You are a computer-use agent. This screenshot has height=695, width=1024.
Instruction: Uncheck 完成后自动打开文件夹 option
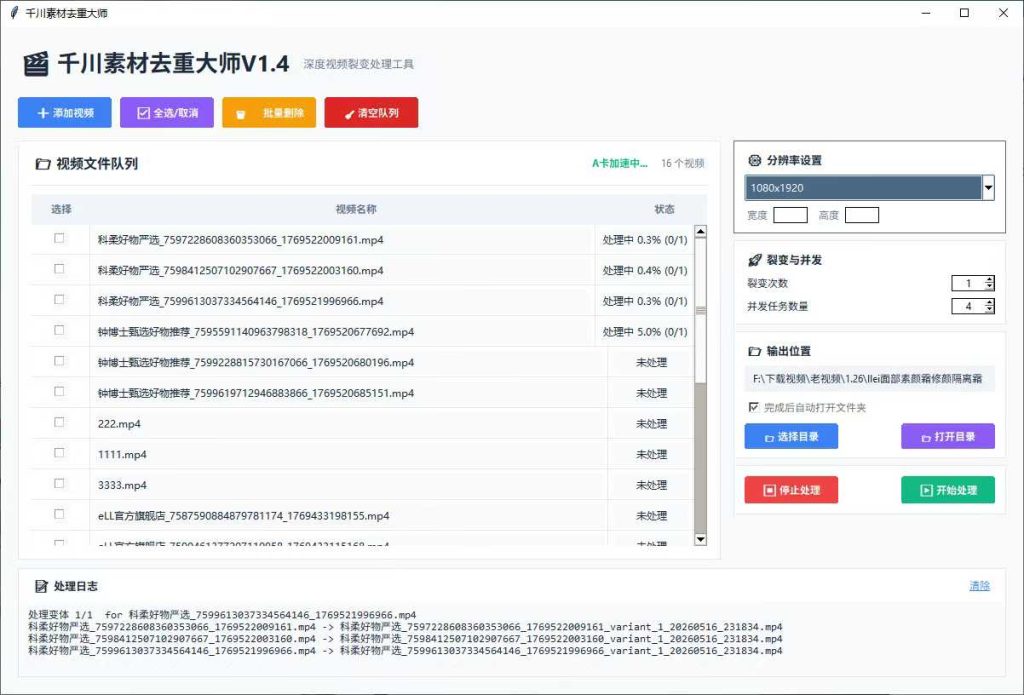click(x=754, y=407)
